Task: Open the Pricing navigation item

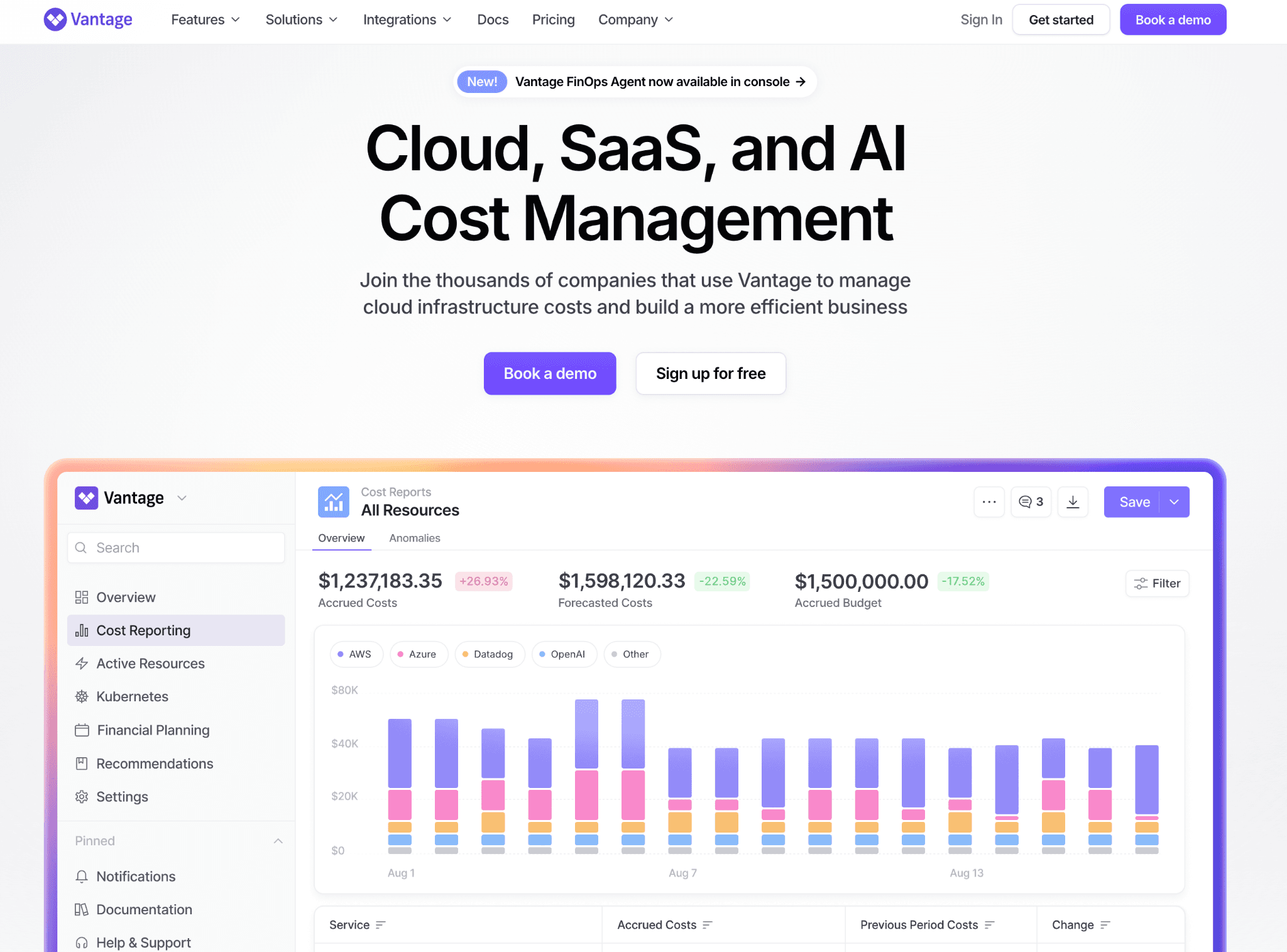Action: coord(553,19)
